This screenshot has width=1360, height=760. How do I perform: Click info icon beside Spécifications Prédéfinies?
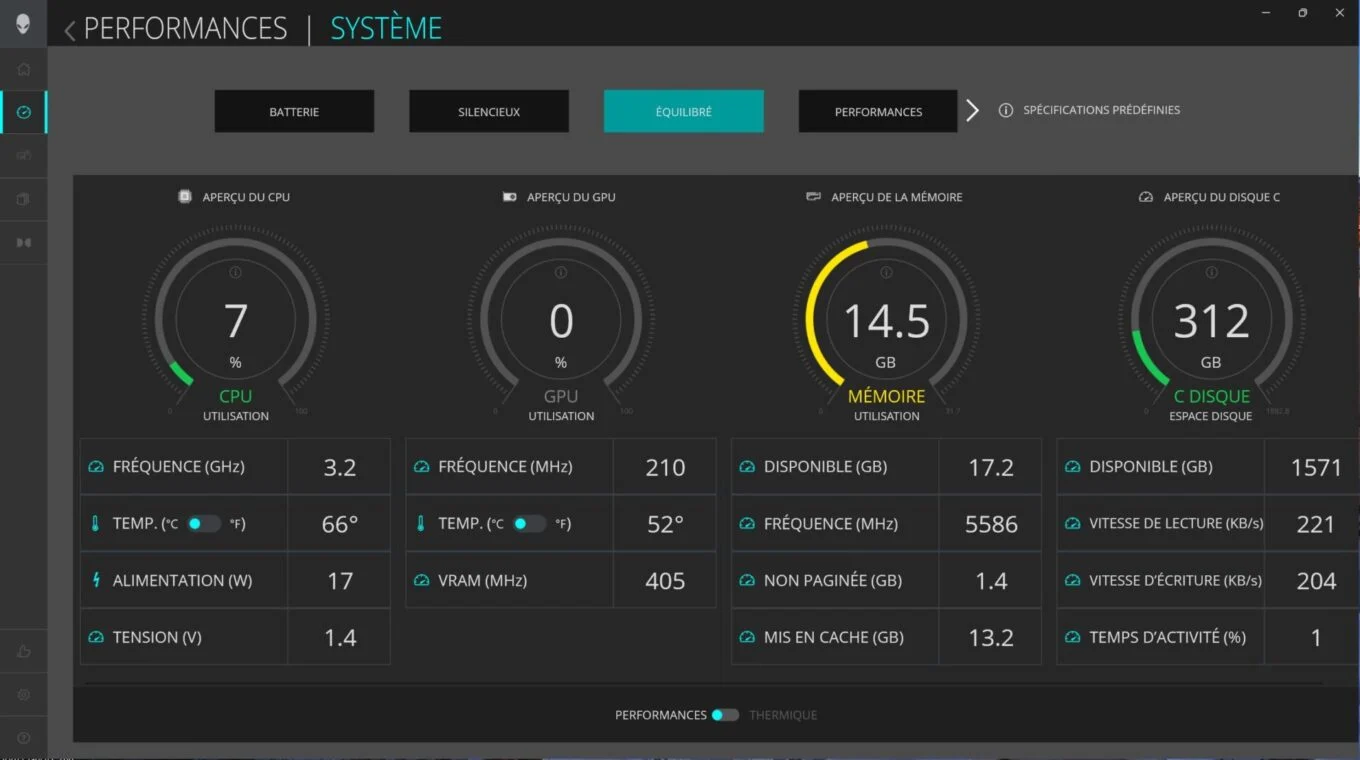pos(1006,110)
